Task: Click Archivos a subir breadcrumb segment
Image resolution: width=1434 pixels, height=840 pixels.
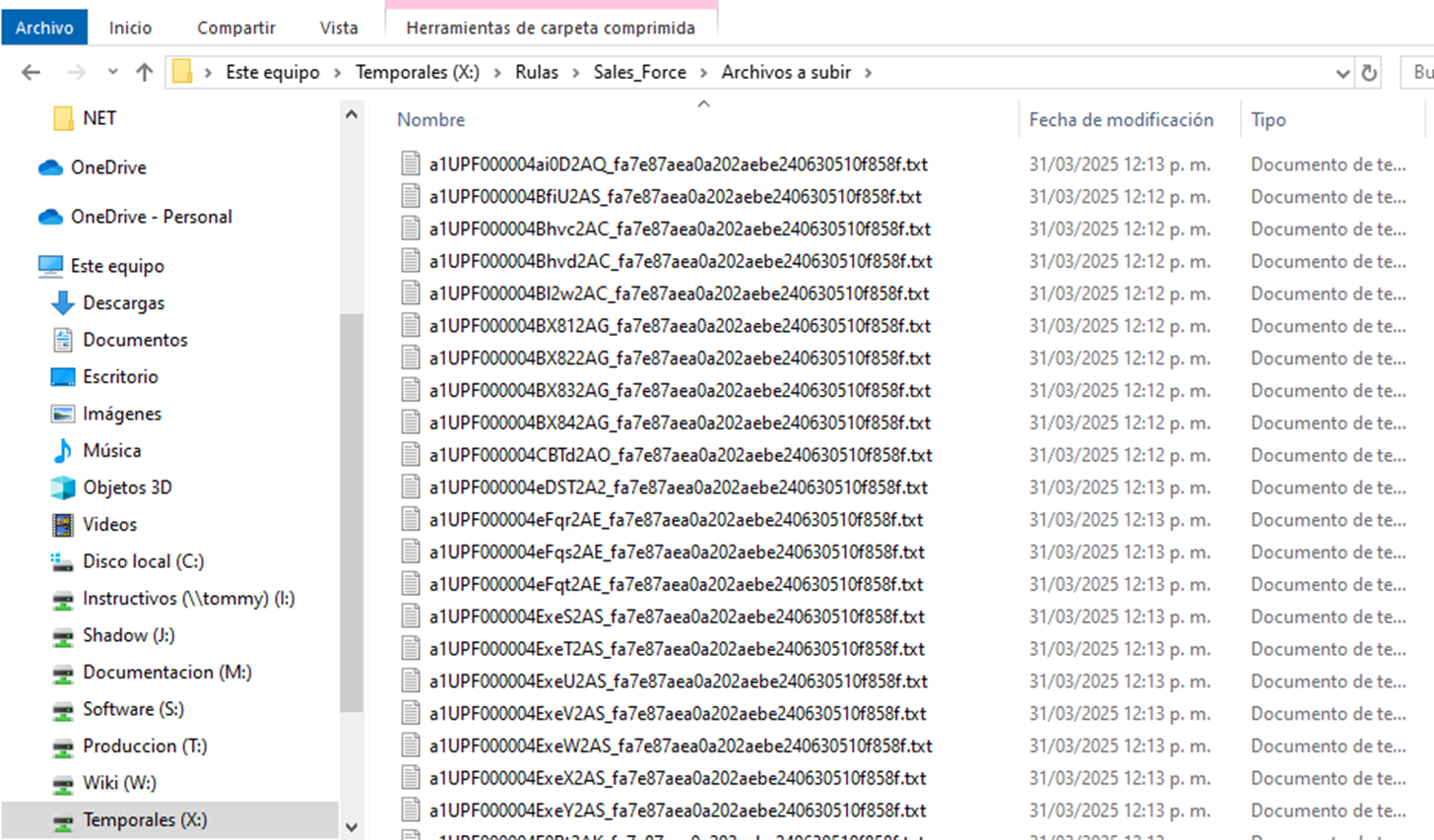Action: coord(786,72)
